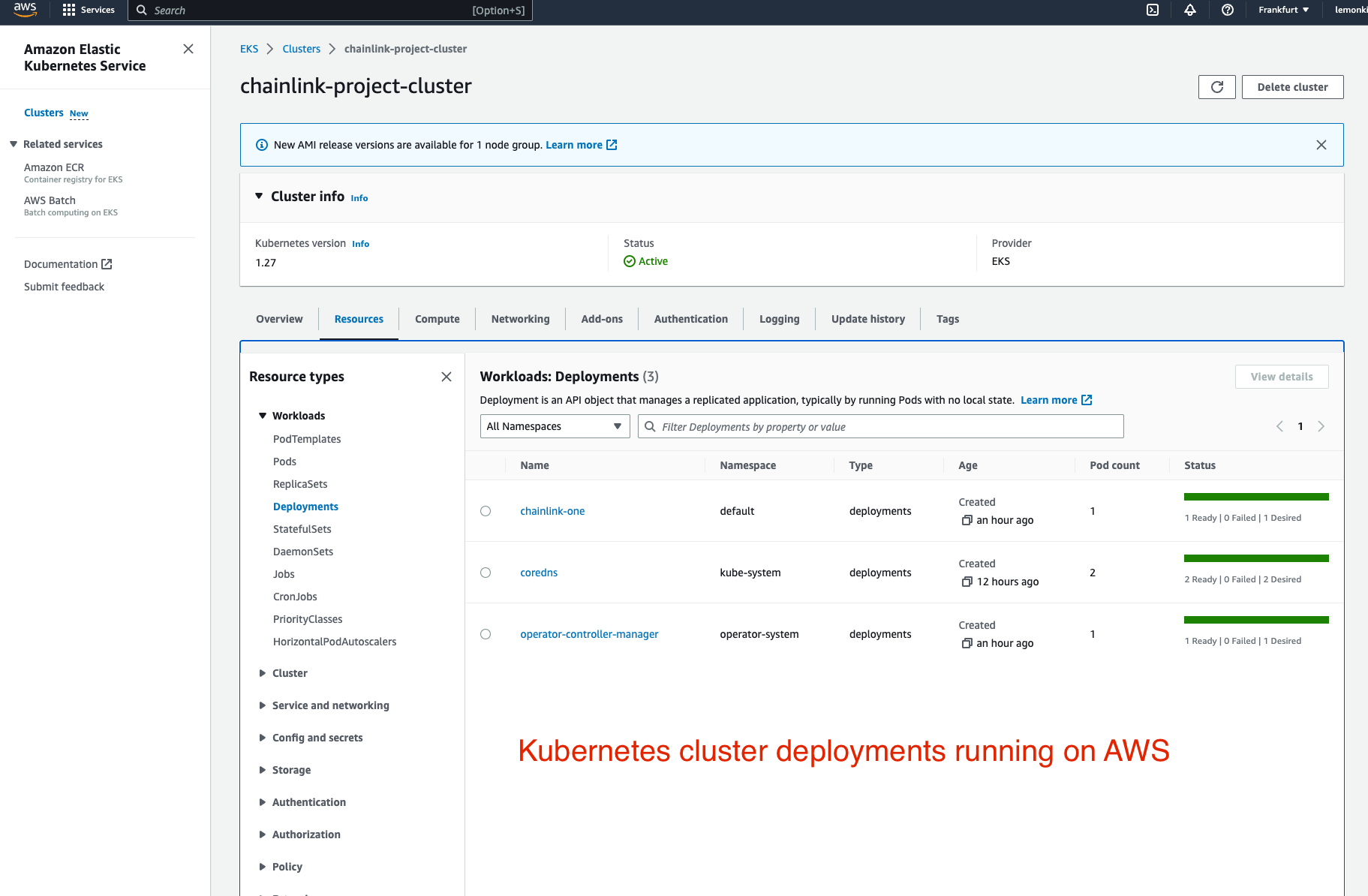Focus the Filter Deployments search field

(881, 426)
